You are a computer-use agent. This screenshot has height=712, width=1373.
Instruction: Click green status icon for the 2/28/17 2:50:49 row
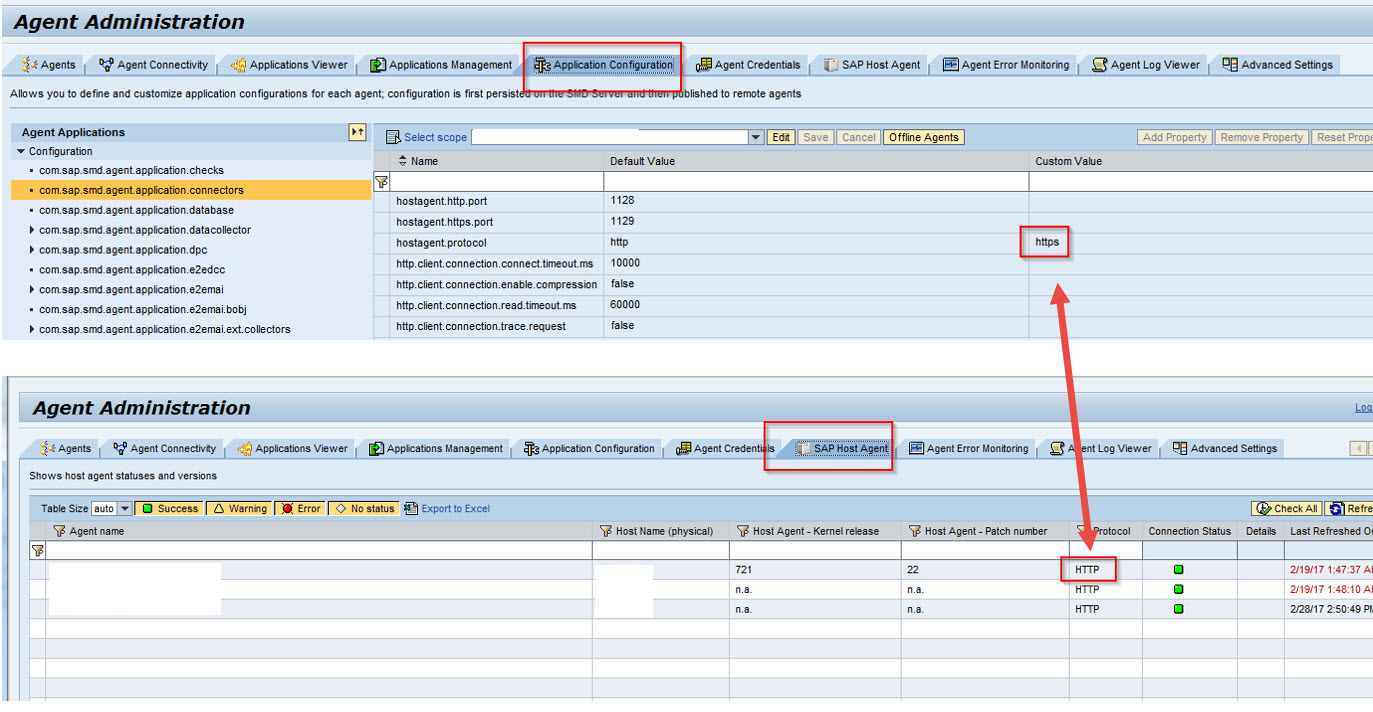click(1178, 609)
